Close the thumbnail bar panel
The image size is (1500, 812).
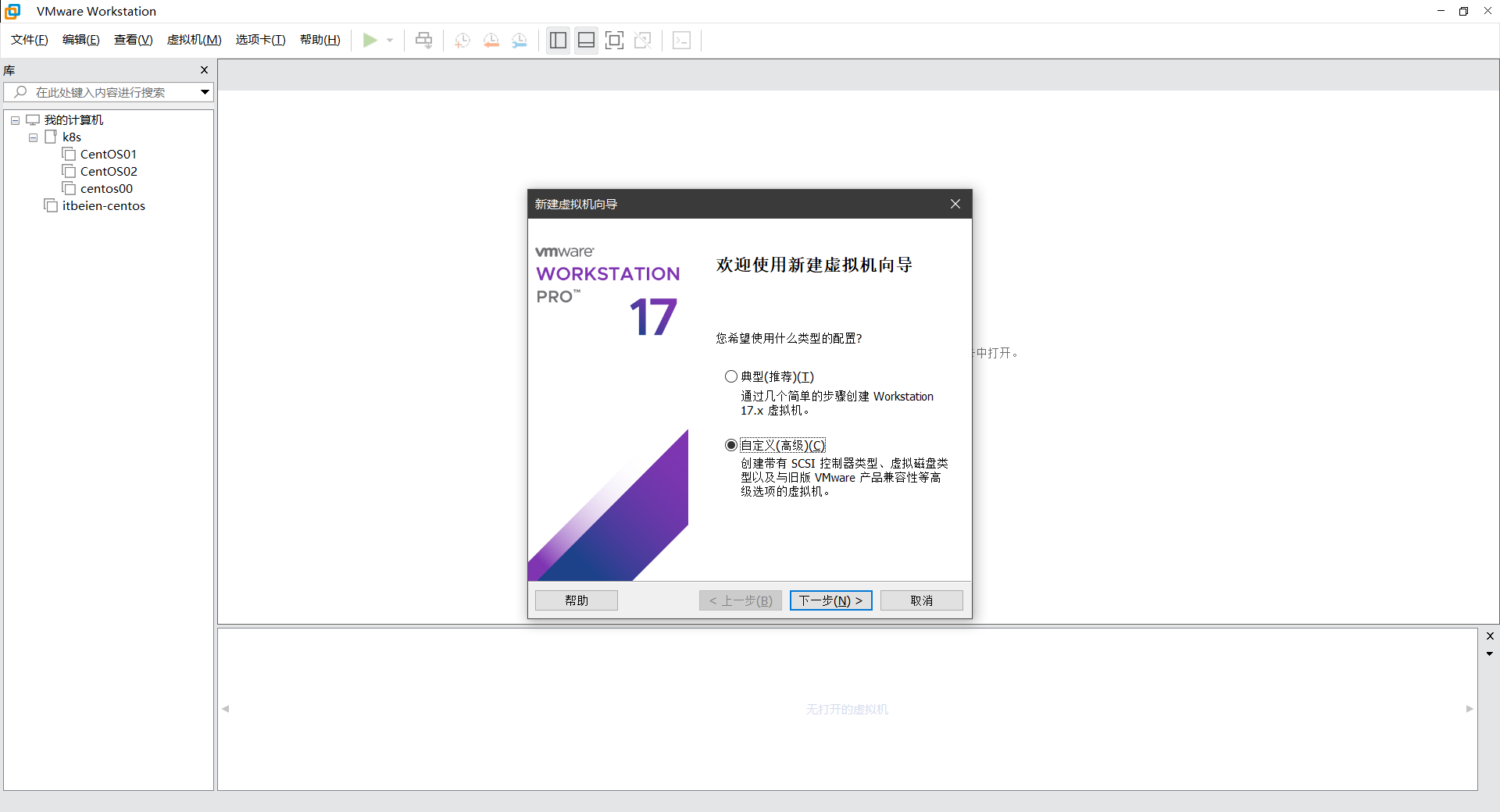[1490, 636]
